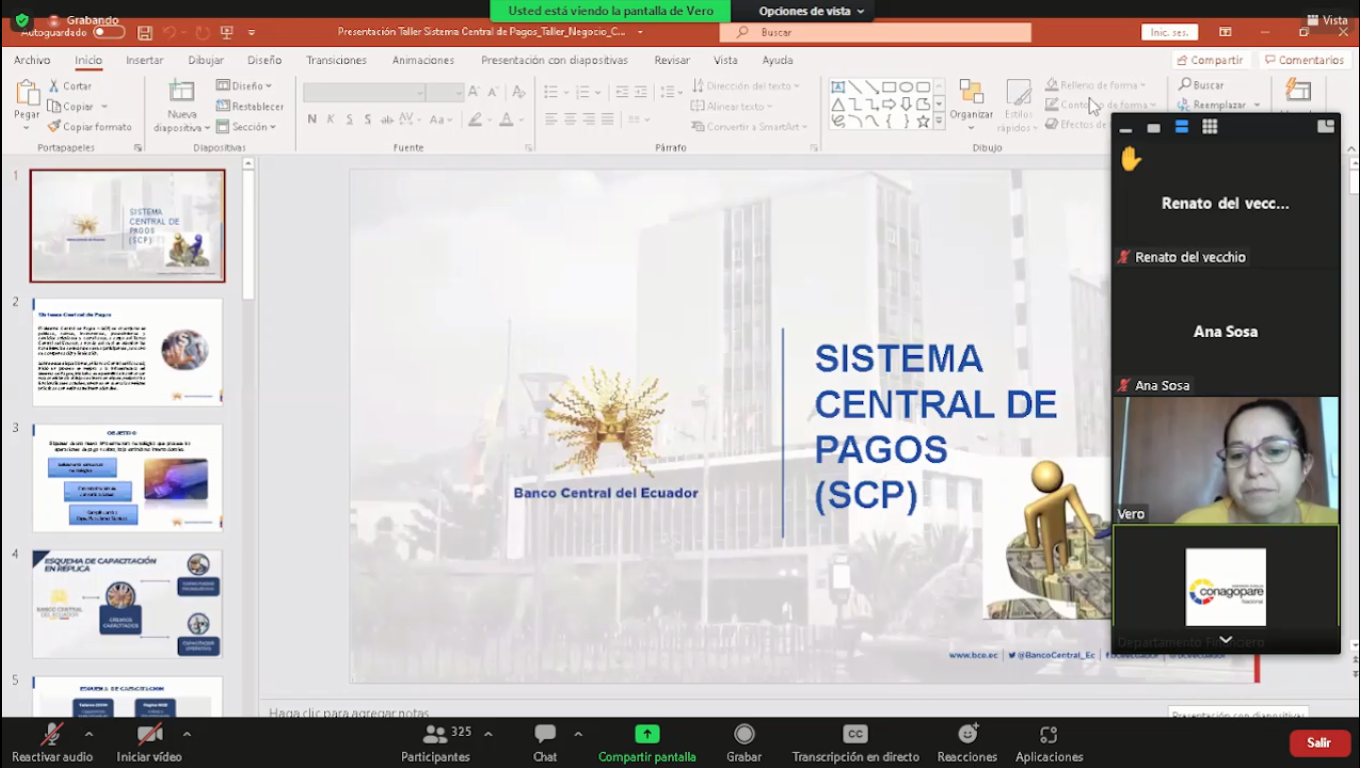1360x768 pixels.
Task: Open the Zoom Chat panel
Action: pos(545,742)
